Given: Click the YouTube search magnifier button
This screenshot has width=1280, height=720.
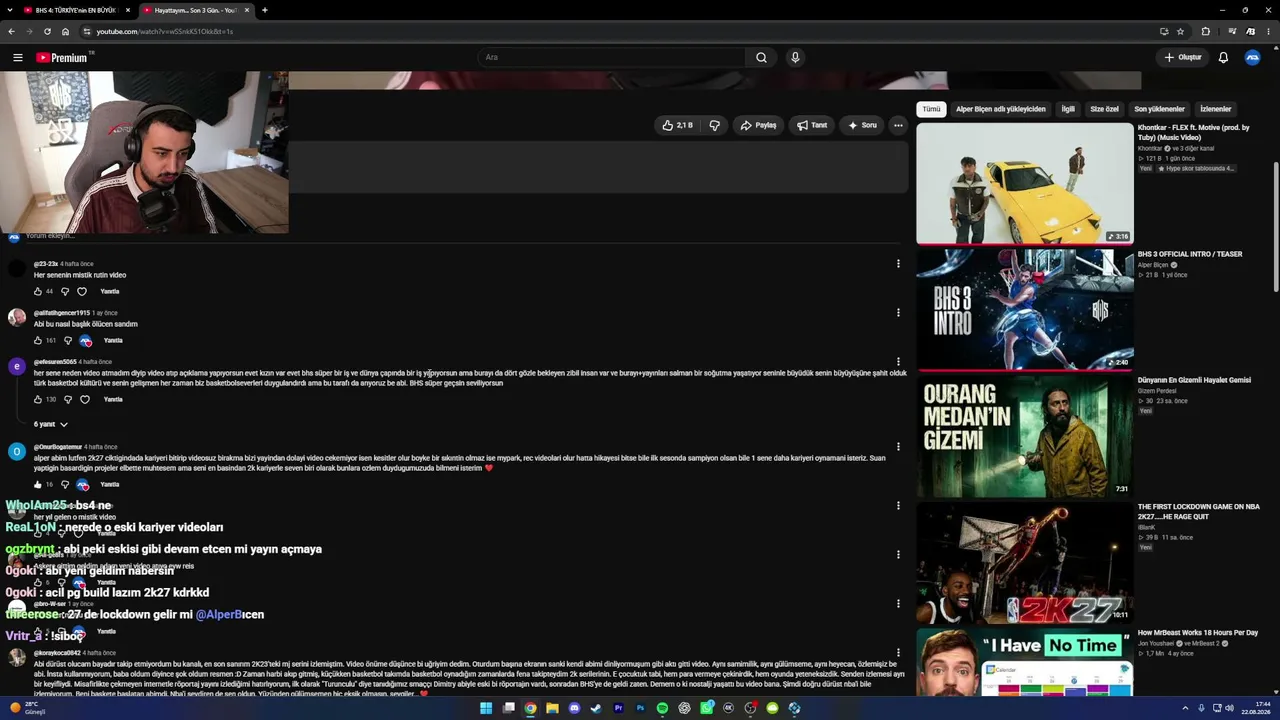Looking at the screenshot, I should tap(761, 57).
